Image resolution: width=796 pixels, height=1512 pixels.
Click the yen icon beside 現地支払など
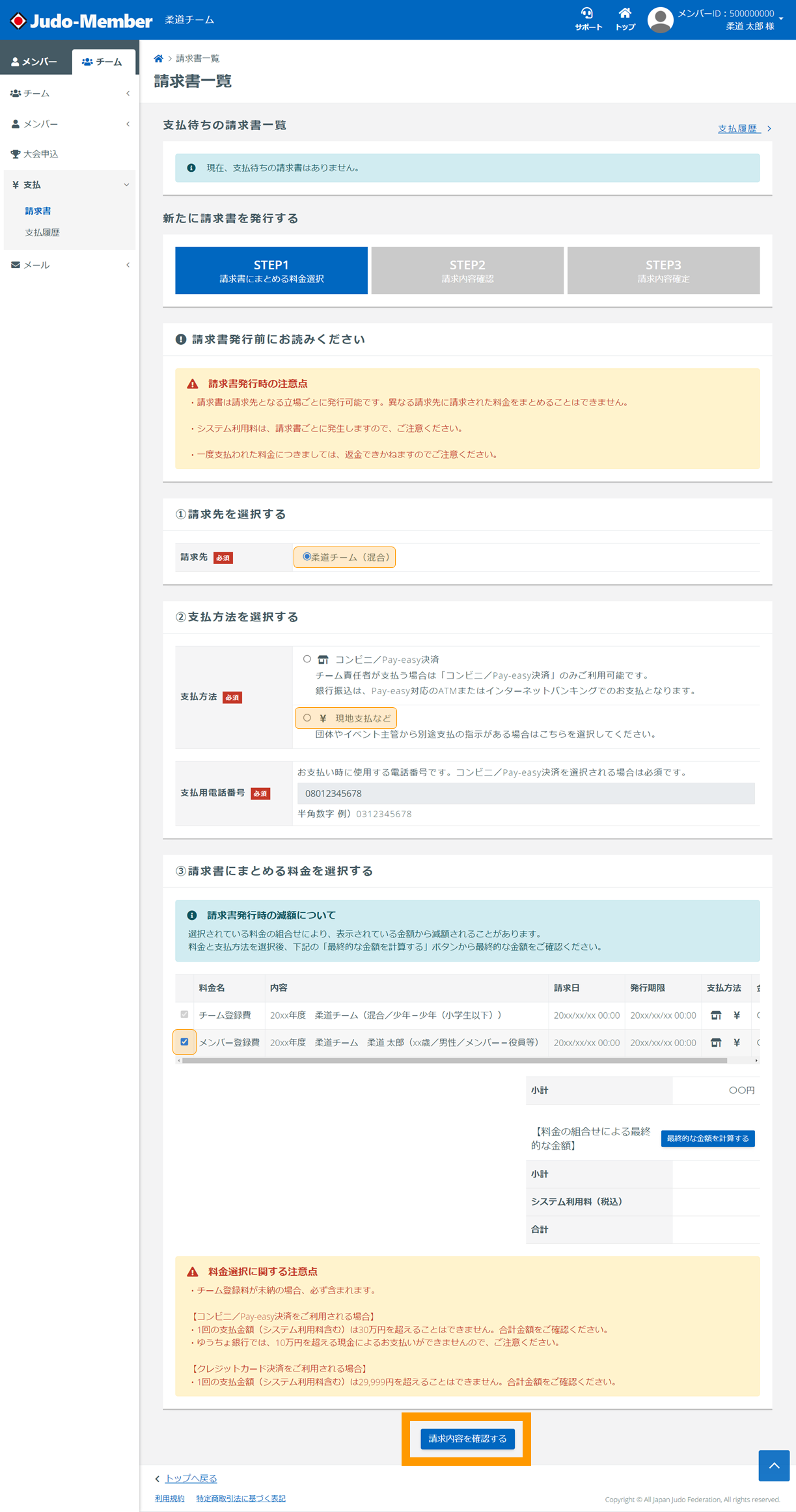(x=323, y=718)
